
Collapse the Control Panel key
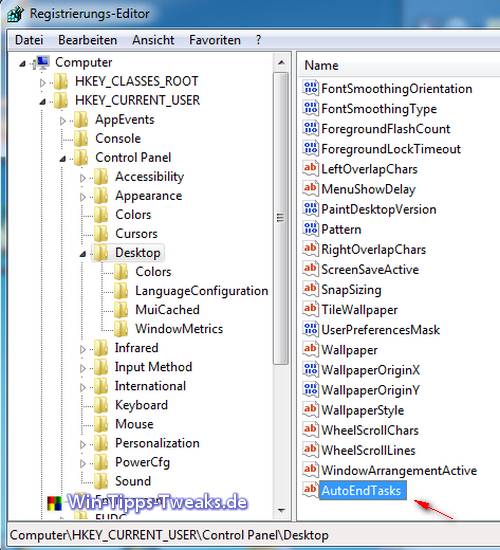(x=63, y=159)
